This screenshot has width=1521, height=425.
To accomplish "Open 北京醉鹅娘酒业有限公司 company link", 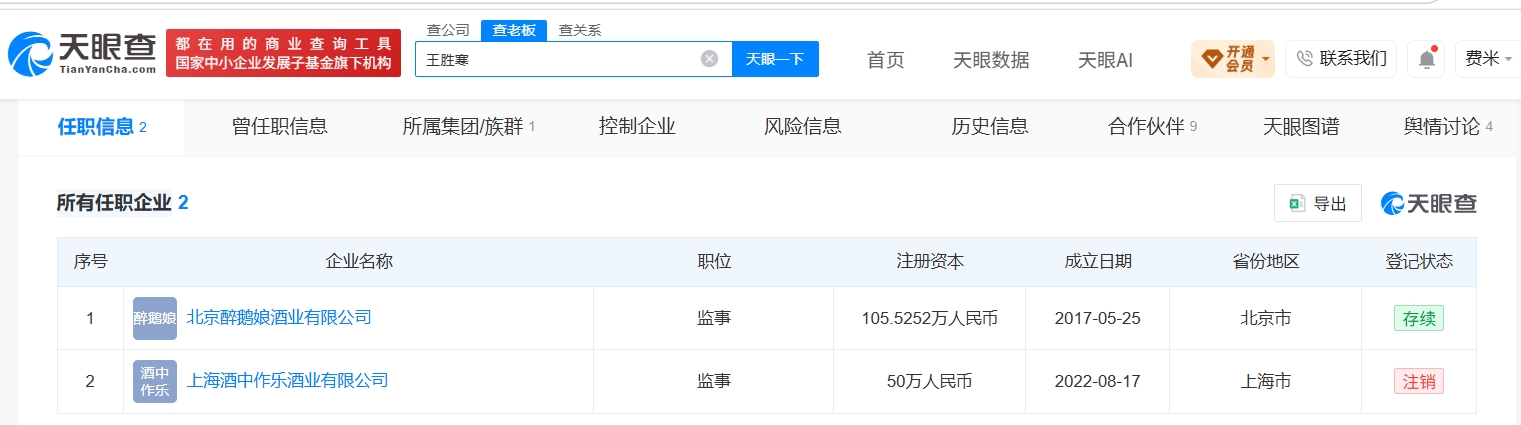I will click(279, 318).
